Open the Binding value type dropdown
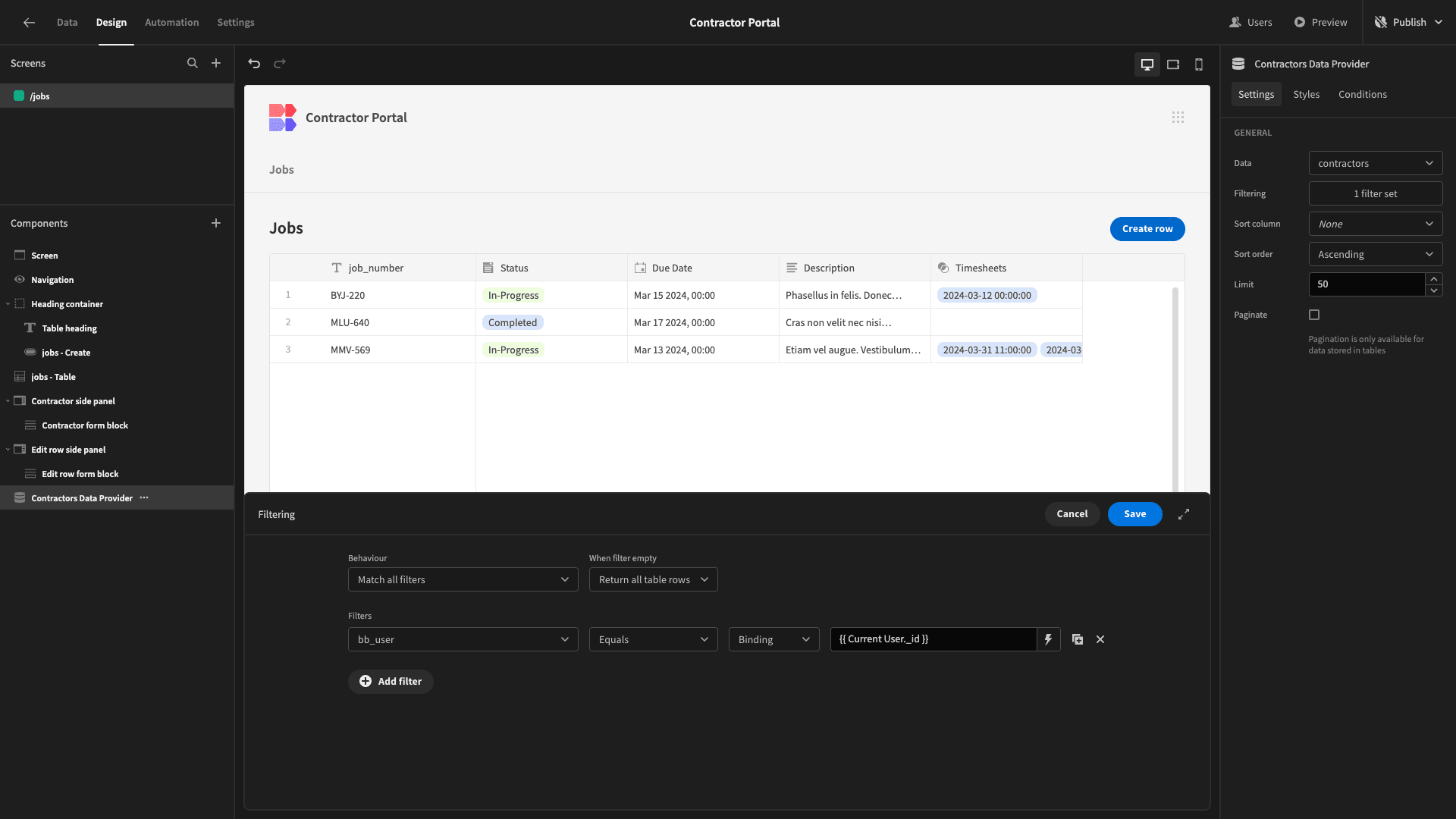1456x819 pixels. 773,639
